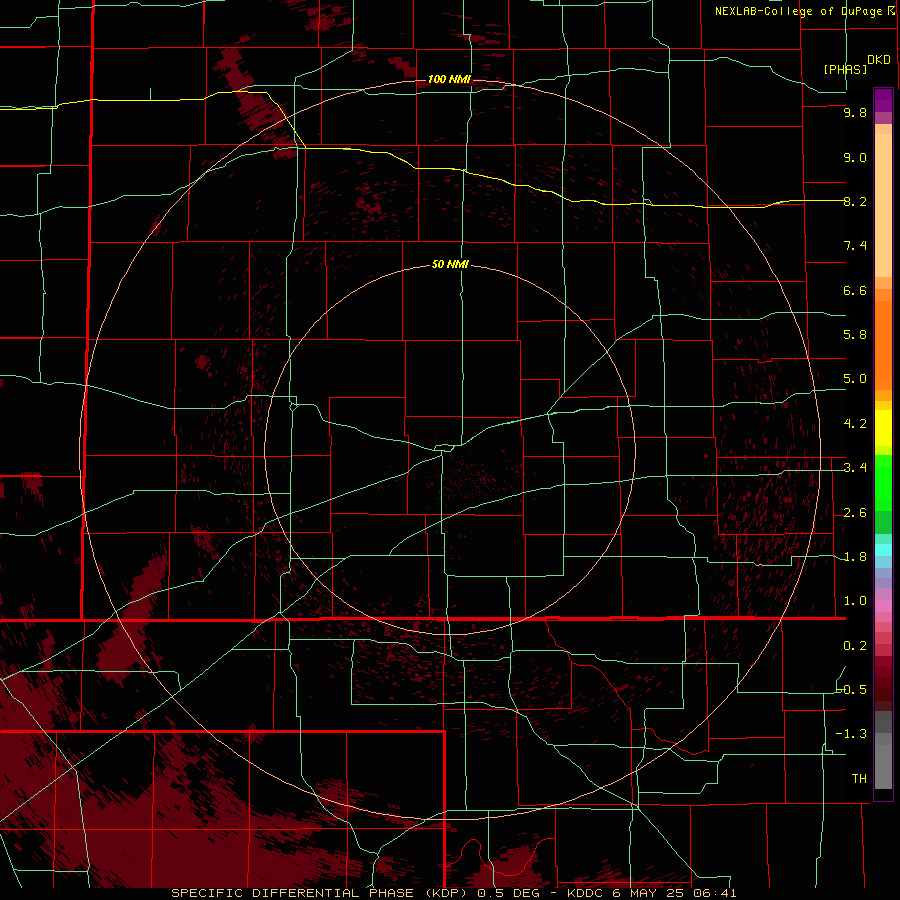Click the 100 NMI range ring label
The height and width of the screenshot is (900, 900).
(449, 79)
